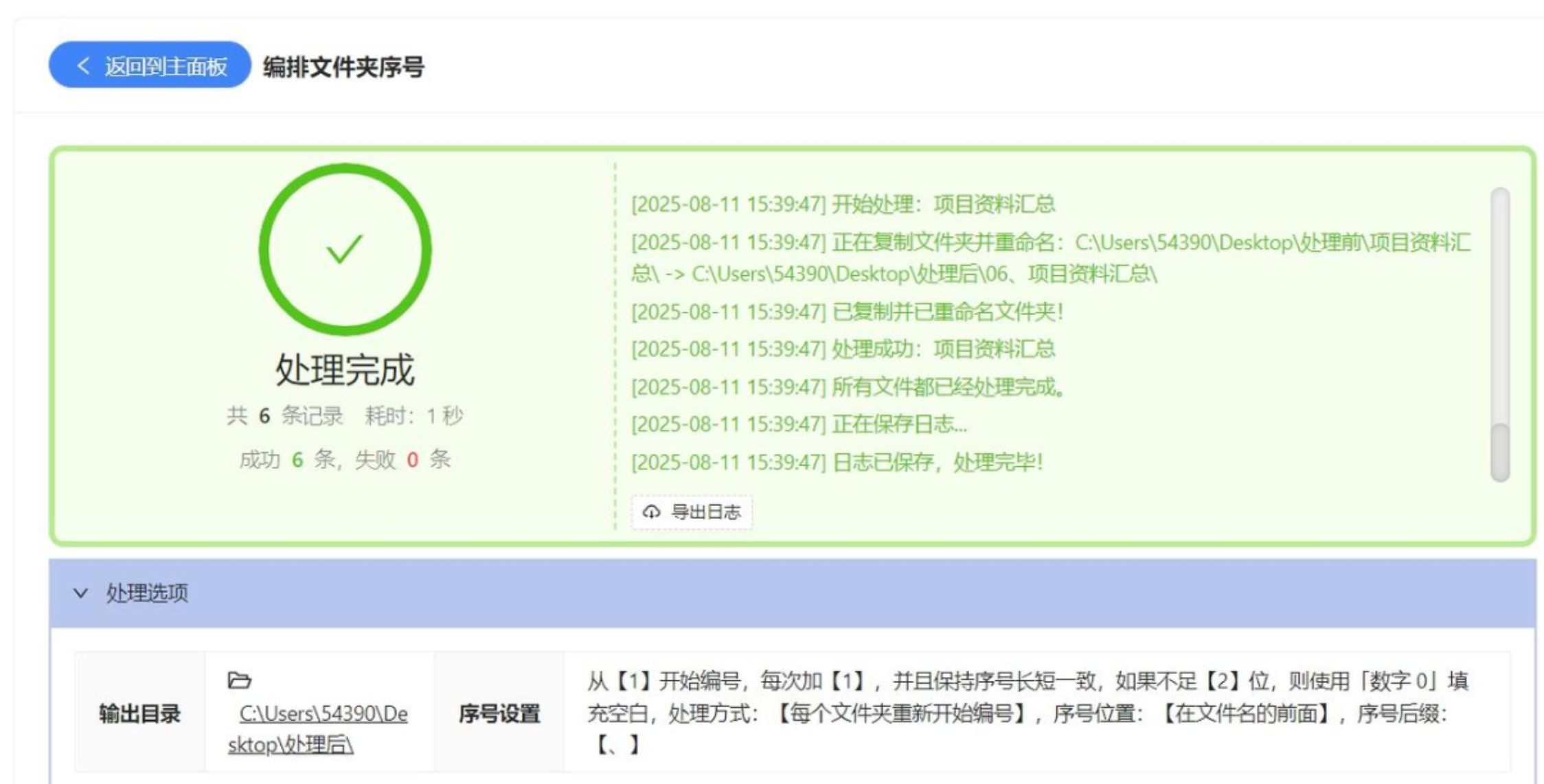Click the 处理完成 status heading
The height and width of the screenshot is (784, 1544).
pos(345,370)
